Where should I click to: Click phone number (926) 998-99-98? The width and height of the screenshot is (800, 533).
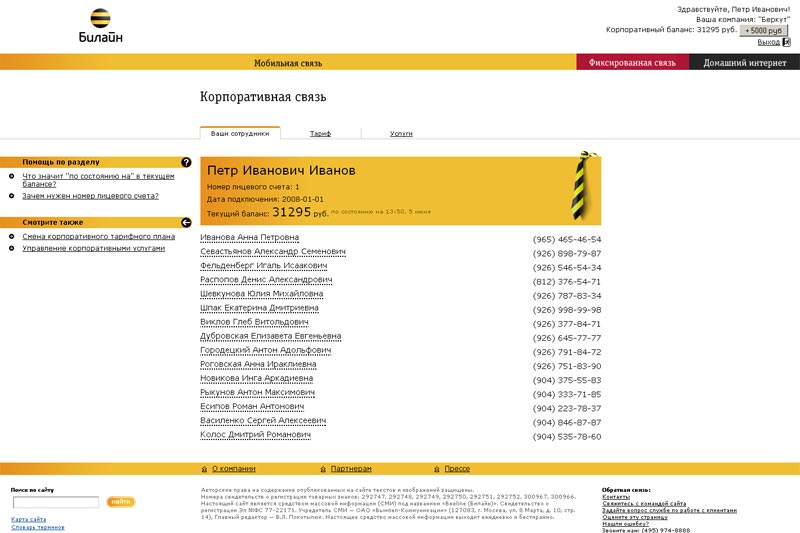point(567,310)
